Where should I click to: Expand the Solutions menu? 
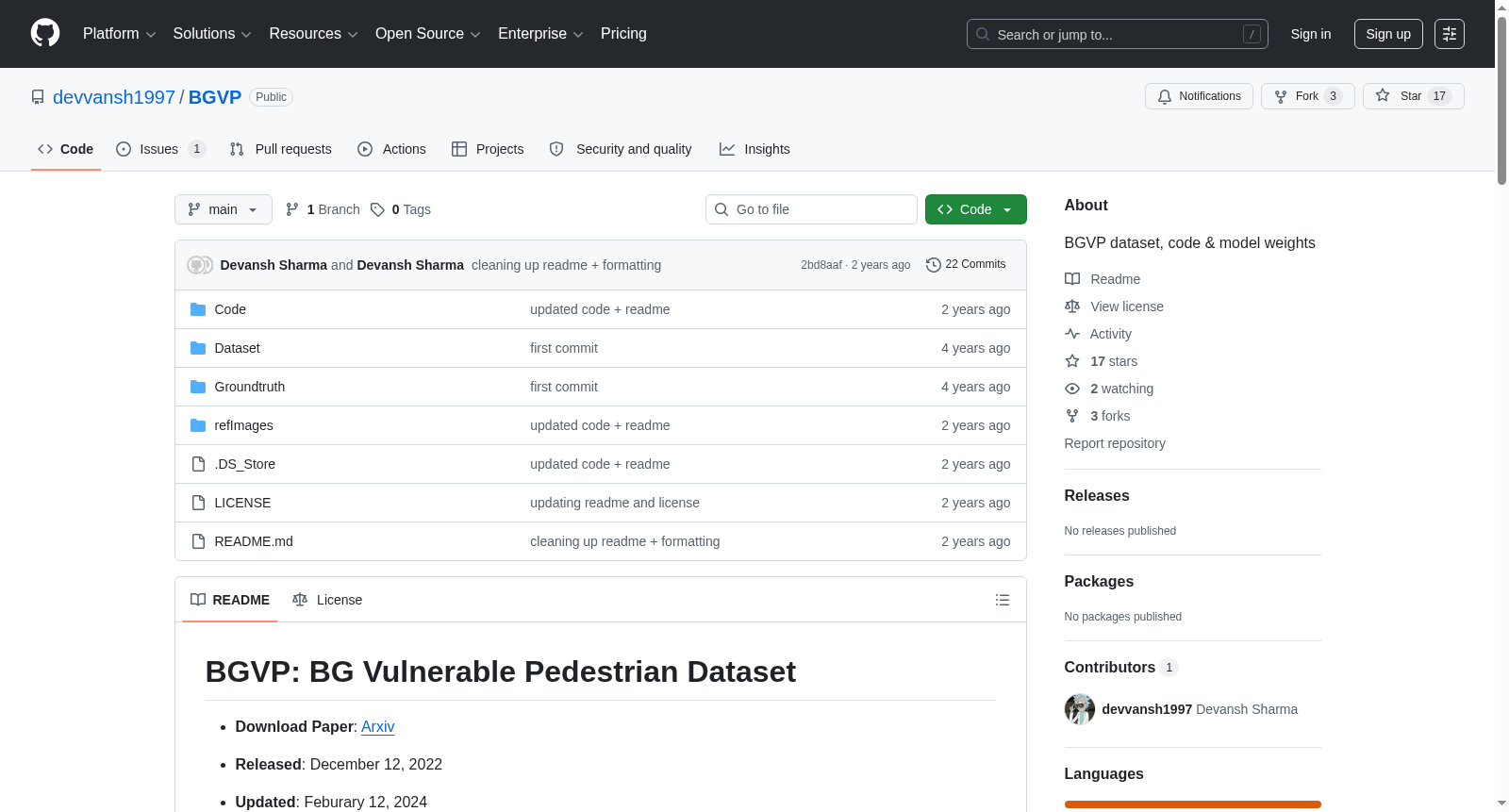(212, 34)
